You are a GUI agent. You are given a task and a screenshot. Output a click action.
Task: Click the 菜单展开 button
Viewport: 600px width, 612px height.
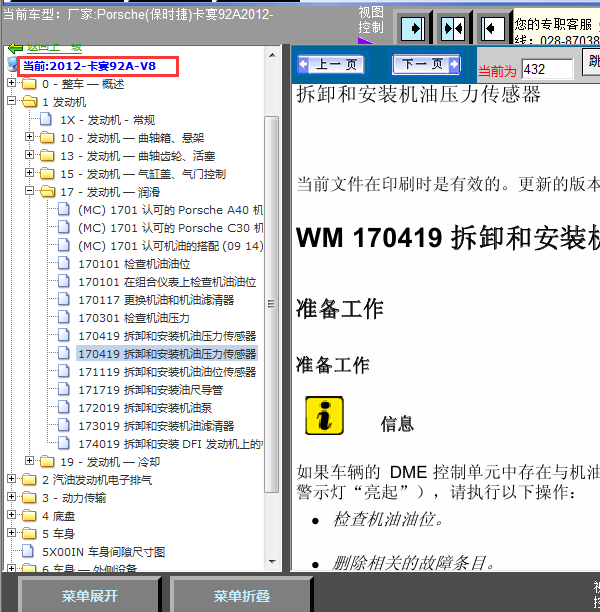89,596
